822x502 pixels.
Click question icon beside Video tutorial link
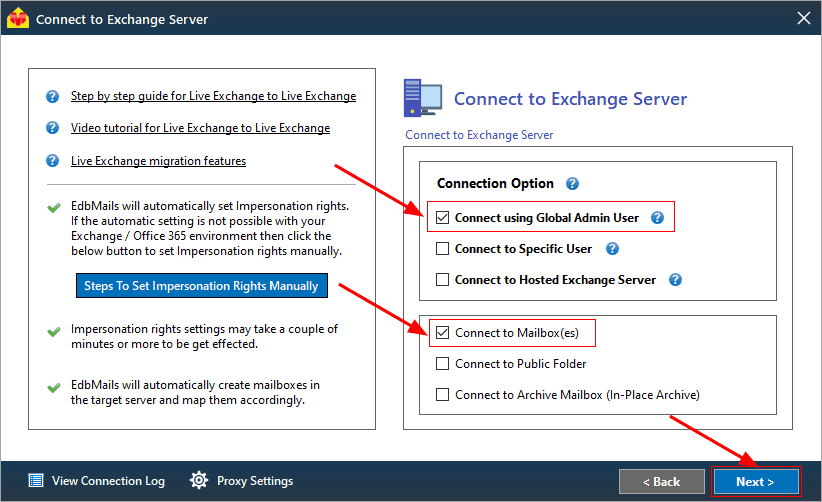point(52,127)
